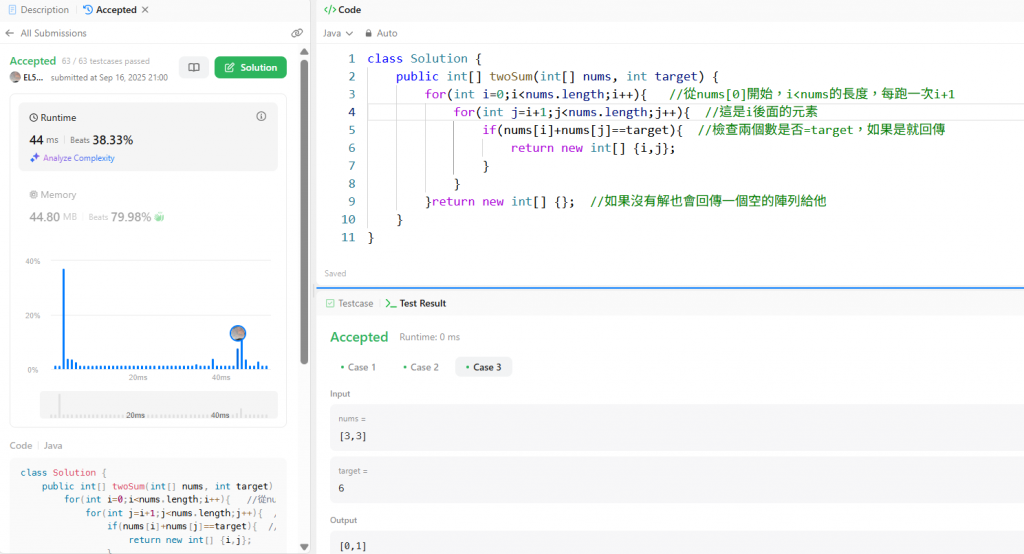Click the 'Beats 38.33%' runtime value
This screenshot has height=554, width=1024.
click(101, 140)
